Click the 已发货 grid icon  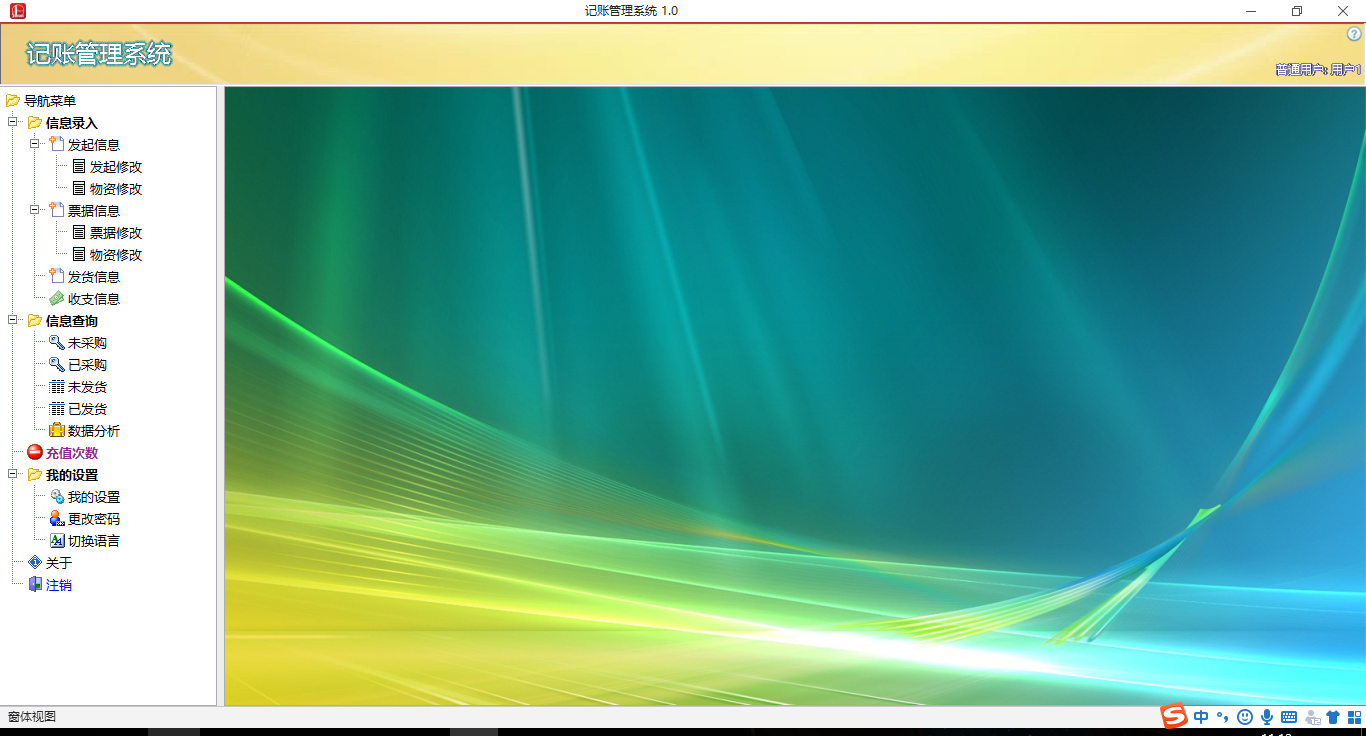coord(57,409)
